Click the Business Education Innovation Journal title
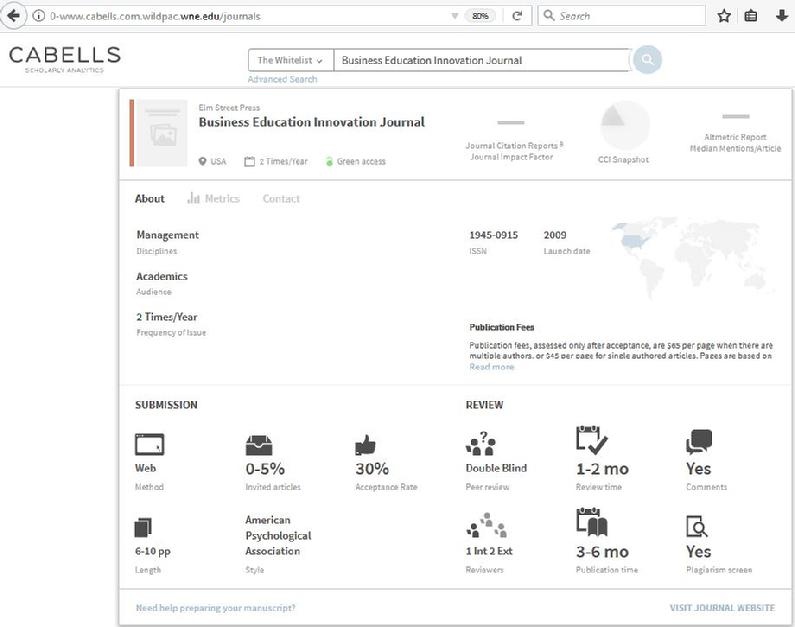The height and width of the screenshot is (627, 795). 311,122
